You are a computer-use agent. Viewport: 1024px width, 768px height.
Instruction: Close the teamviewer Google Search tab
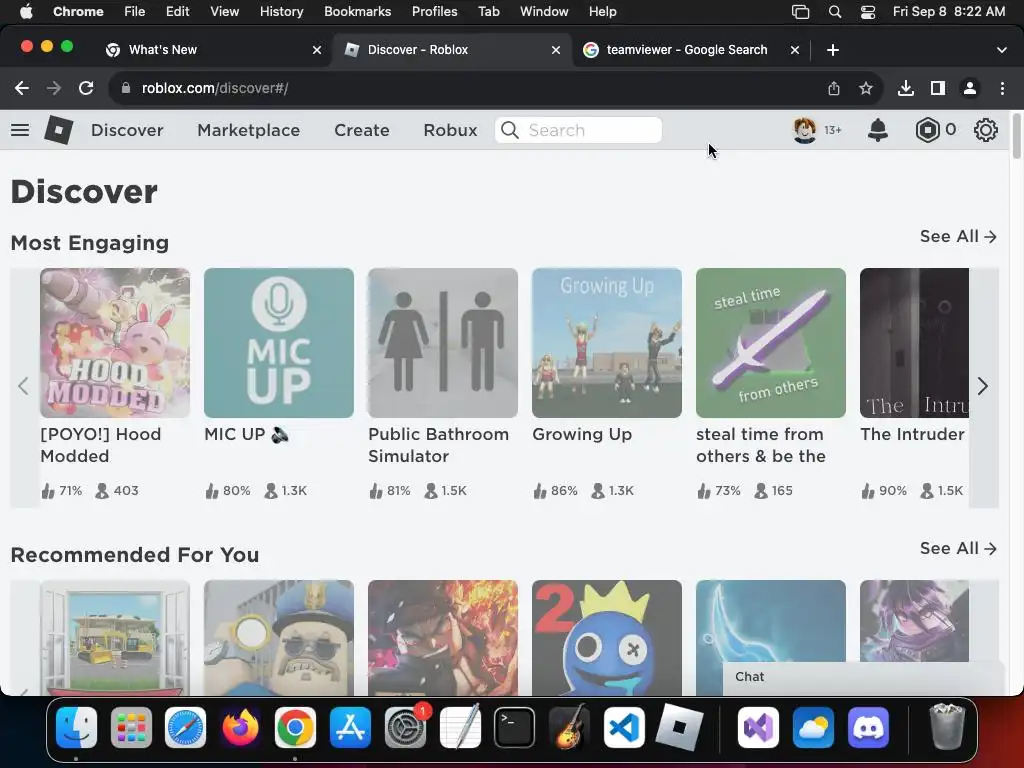point(795,50)
